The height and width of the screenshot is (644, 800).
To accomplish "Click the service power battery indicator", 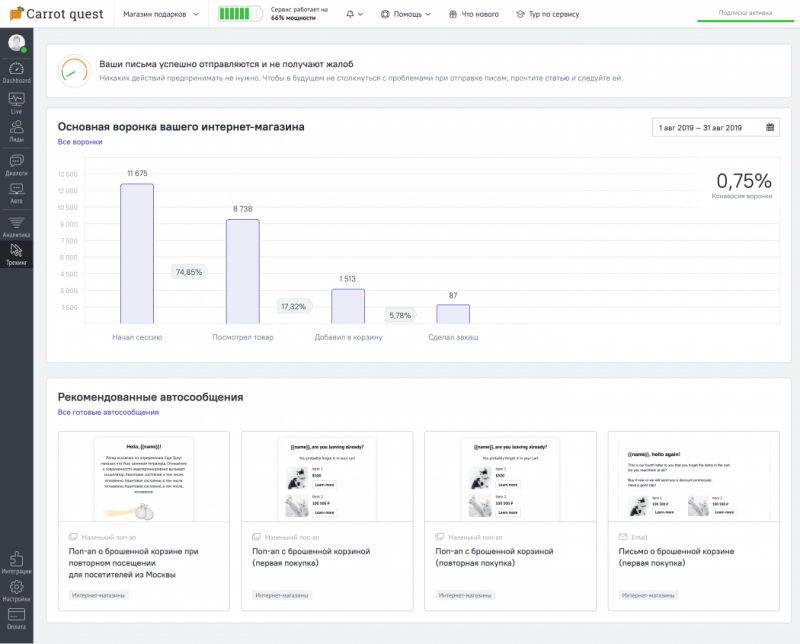I will pos(240,15).
